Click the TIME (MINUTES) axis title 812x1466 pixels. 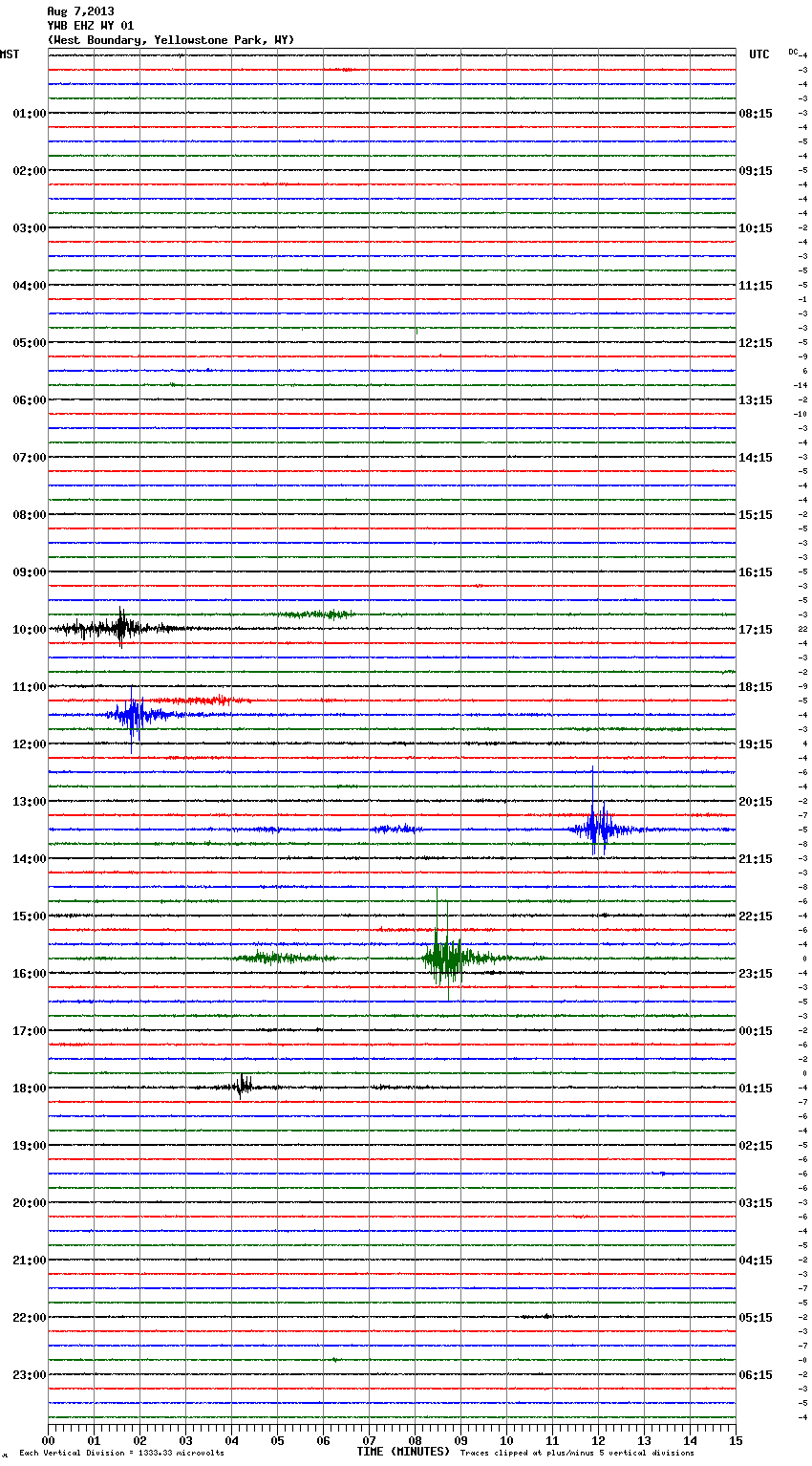(x=403, y=1452)
